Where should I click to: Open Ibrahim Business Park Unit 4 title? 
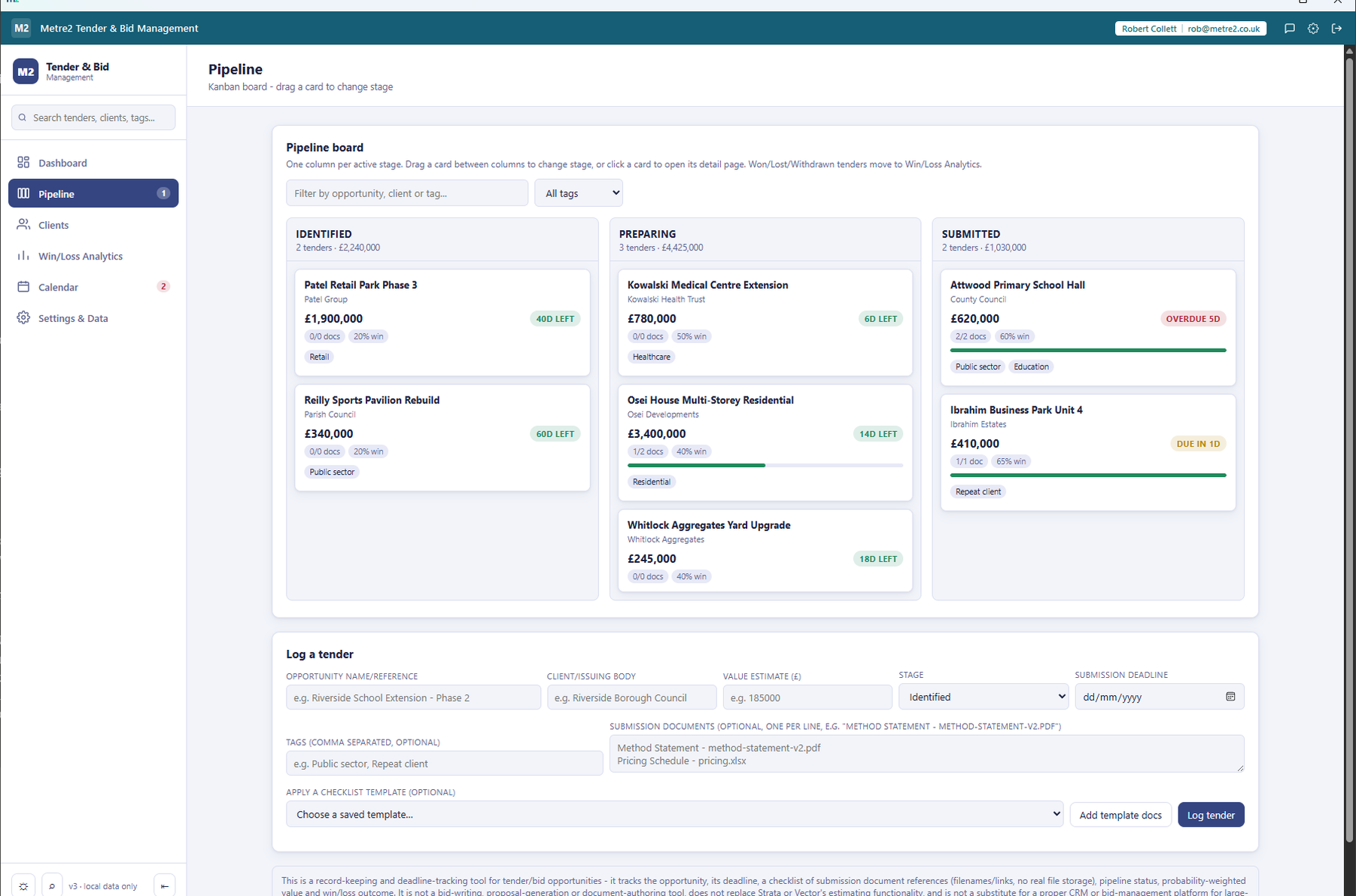1016,410
